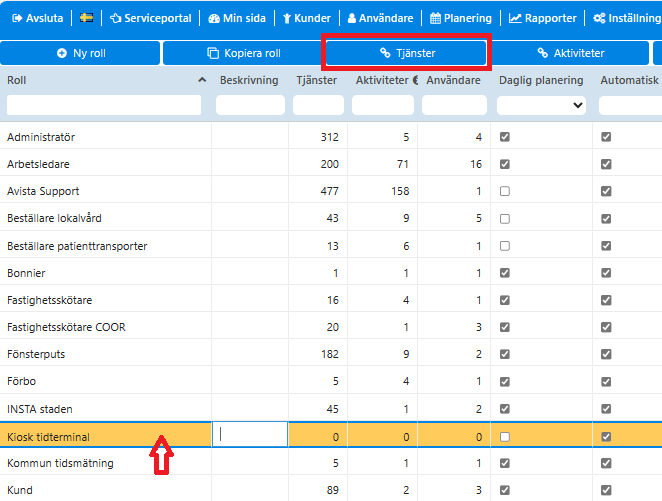Click Tjänster value 477 for Avista Support
Viewport: 662px width, 501px height.
point(329,191)
